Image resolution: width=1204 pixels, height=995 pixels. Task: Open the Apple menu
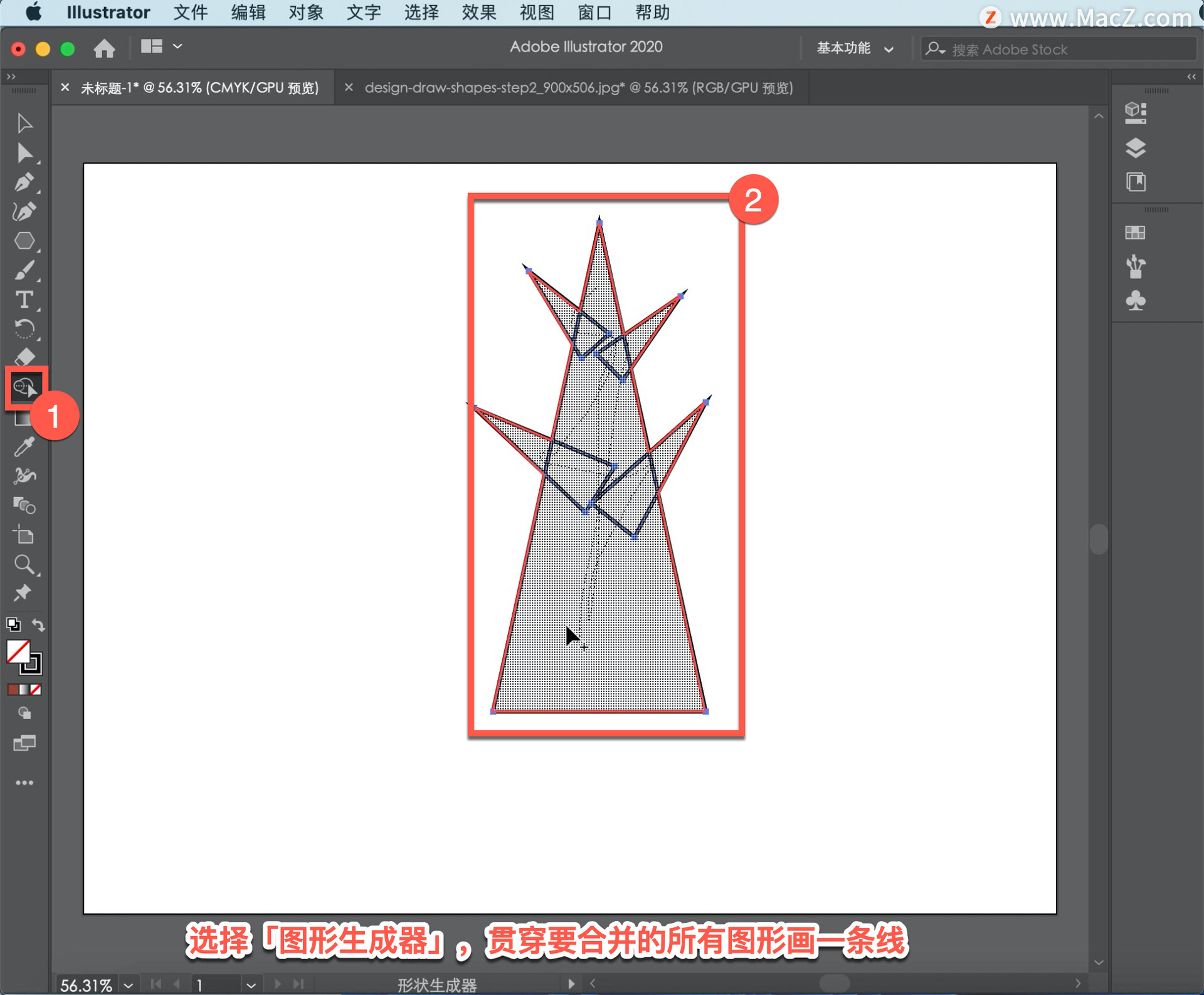(33, 12)
